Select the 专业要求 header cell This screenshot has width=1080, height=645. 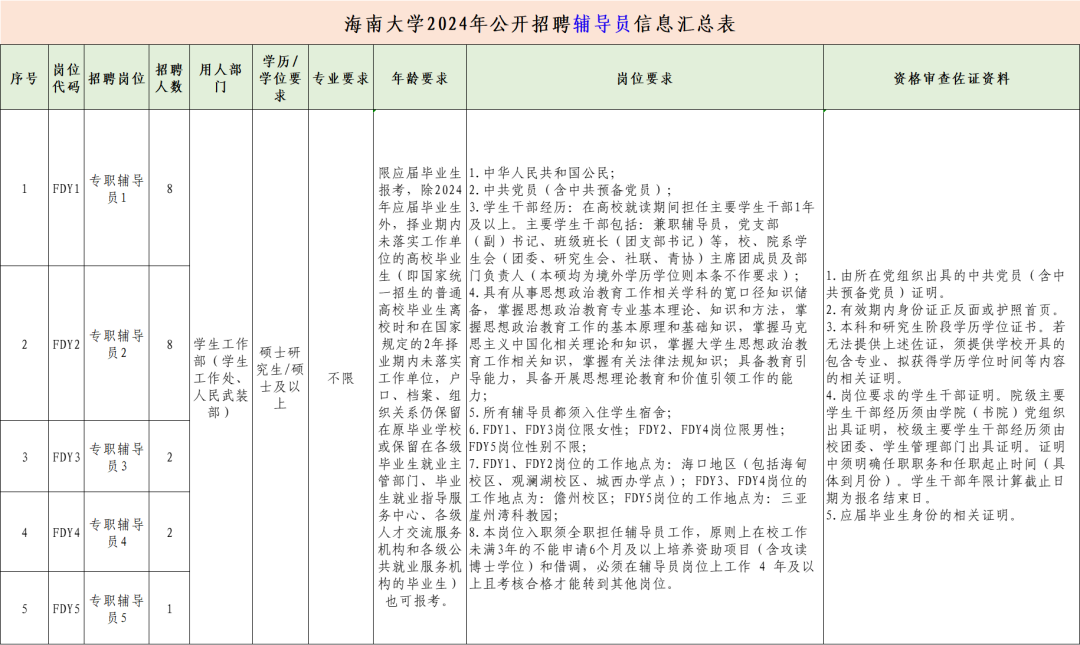point(341,78)
